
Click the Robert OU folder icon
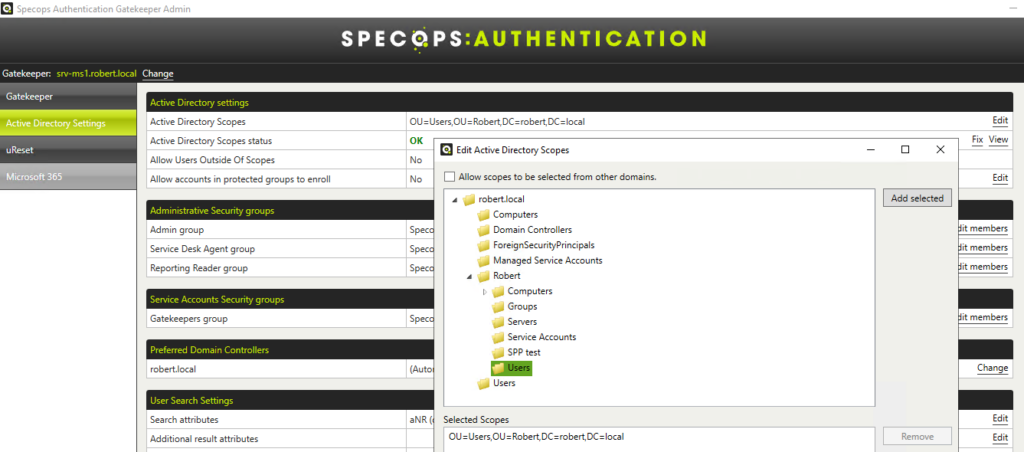[x=483, y=276]
